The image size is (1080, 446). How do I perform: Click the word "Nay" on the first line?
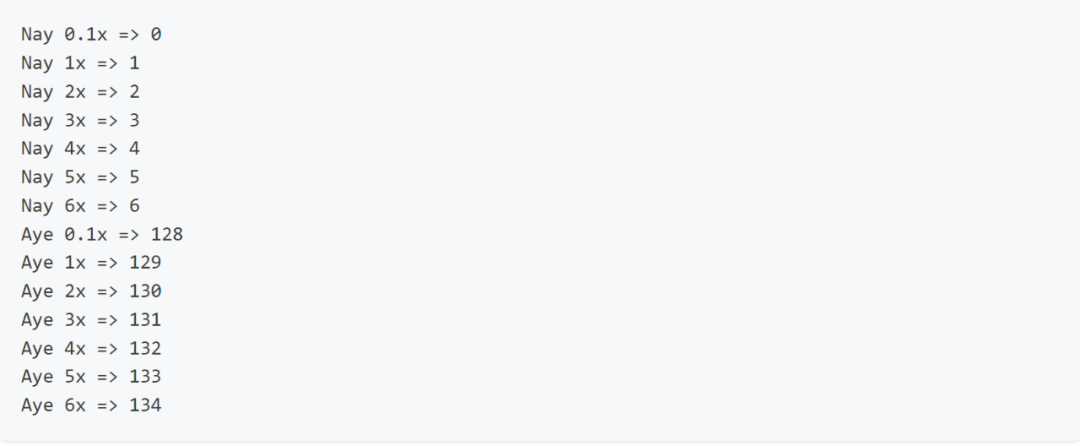[x=37, y=34]
